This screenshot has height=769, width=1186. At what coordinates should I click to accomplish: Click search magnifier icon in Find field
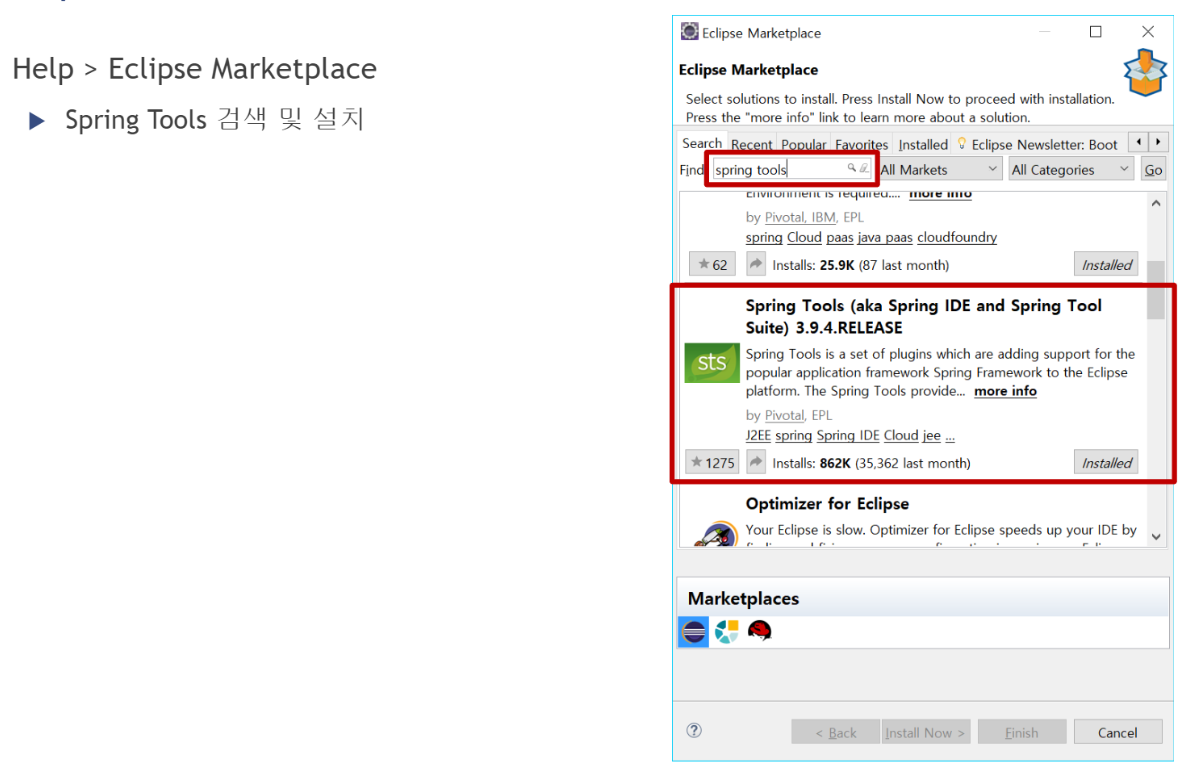852,168
